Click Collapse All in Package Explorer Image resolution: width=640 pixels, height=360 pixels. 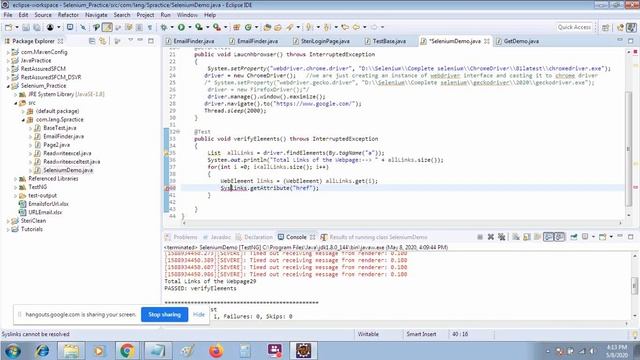[92, 41]
